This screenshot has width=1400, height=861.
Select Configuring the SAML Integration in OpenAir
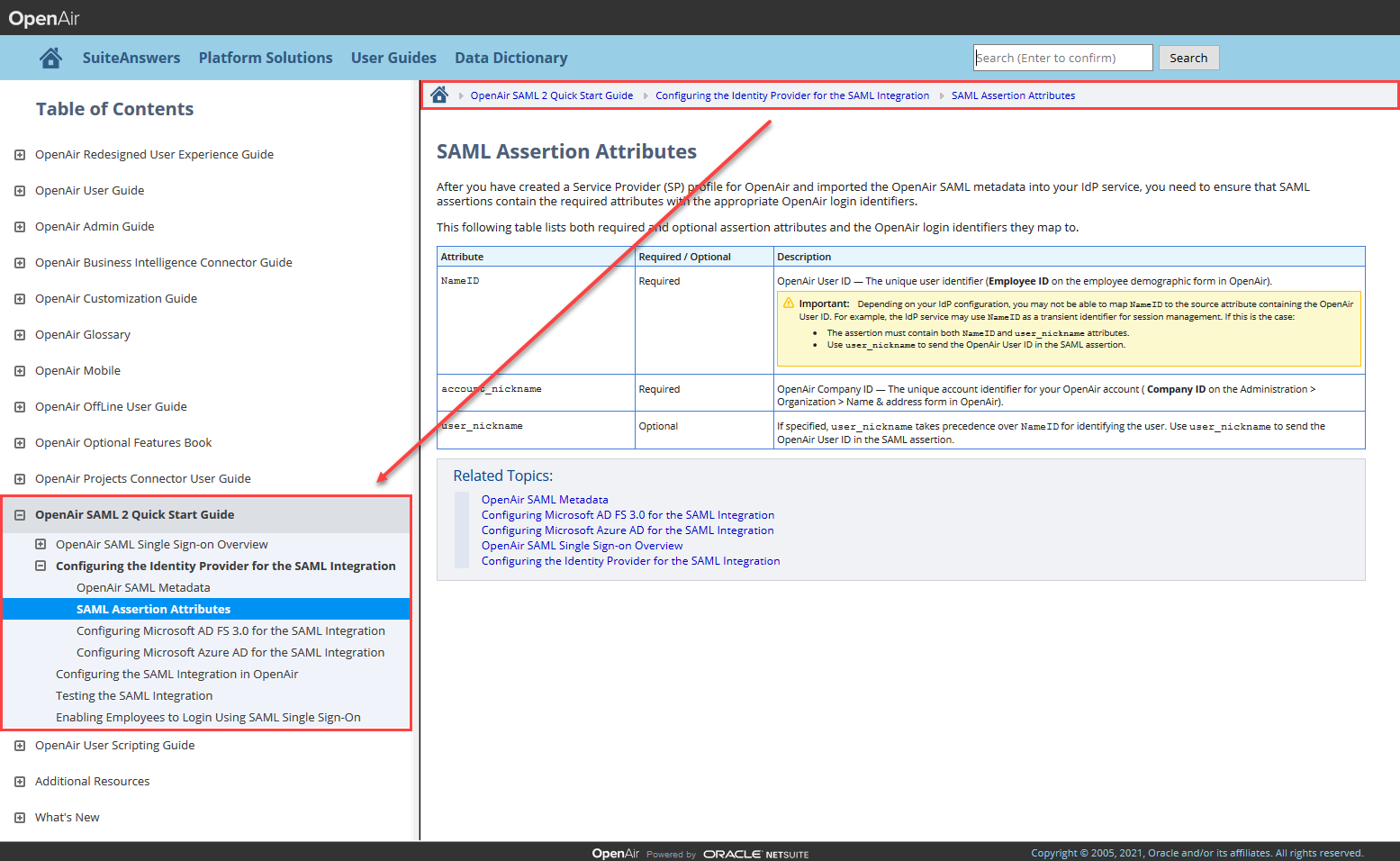pyautogui.click(x=176, y=674)
